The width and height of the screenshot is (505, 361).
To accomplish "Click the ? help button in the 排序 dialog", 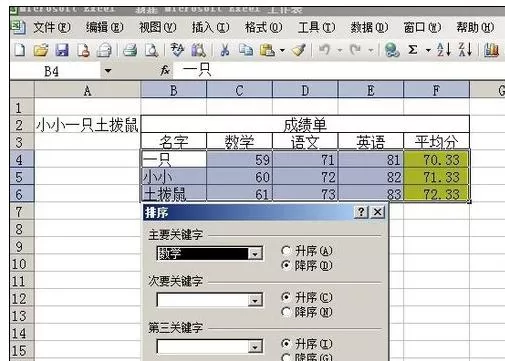I will tap(361, 212).
